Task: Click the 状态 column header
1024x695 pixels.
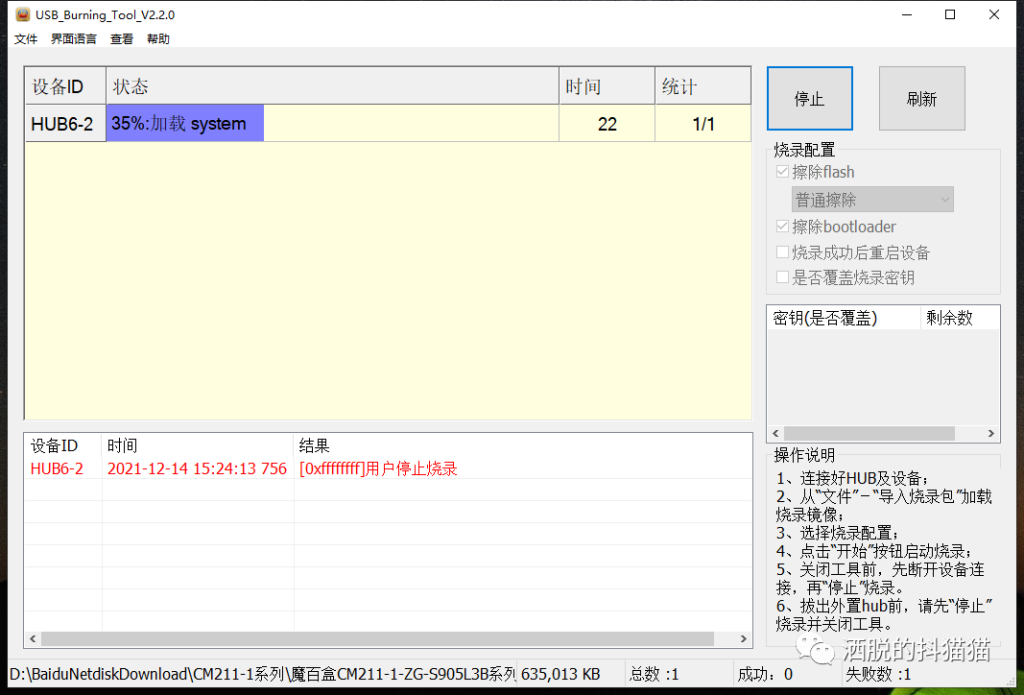Action: [332, 86]
